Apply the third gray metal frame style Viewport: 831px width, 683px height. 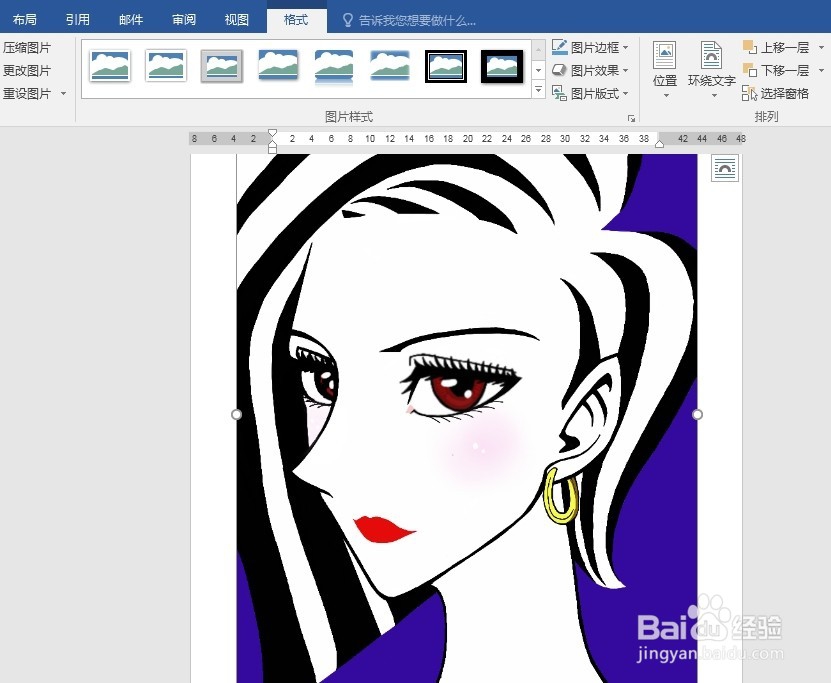222,66
